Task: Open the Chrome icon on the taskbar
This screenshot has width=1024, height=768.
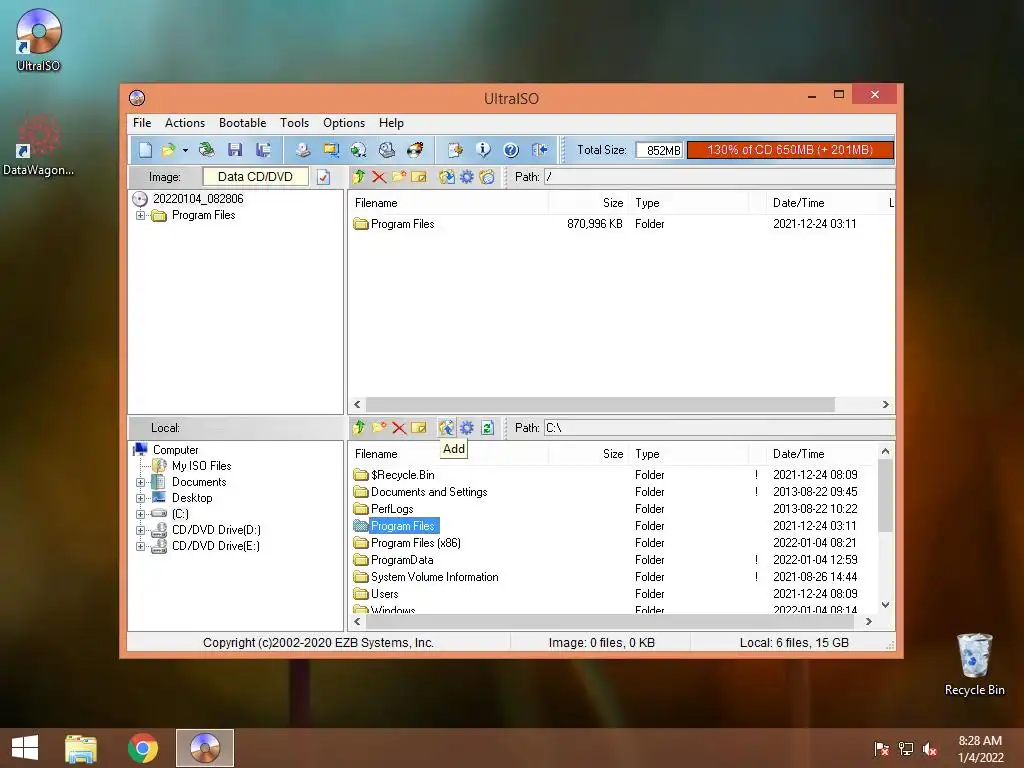Action: pyautogui.click(x=142, y=748)
